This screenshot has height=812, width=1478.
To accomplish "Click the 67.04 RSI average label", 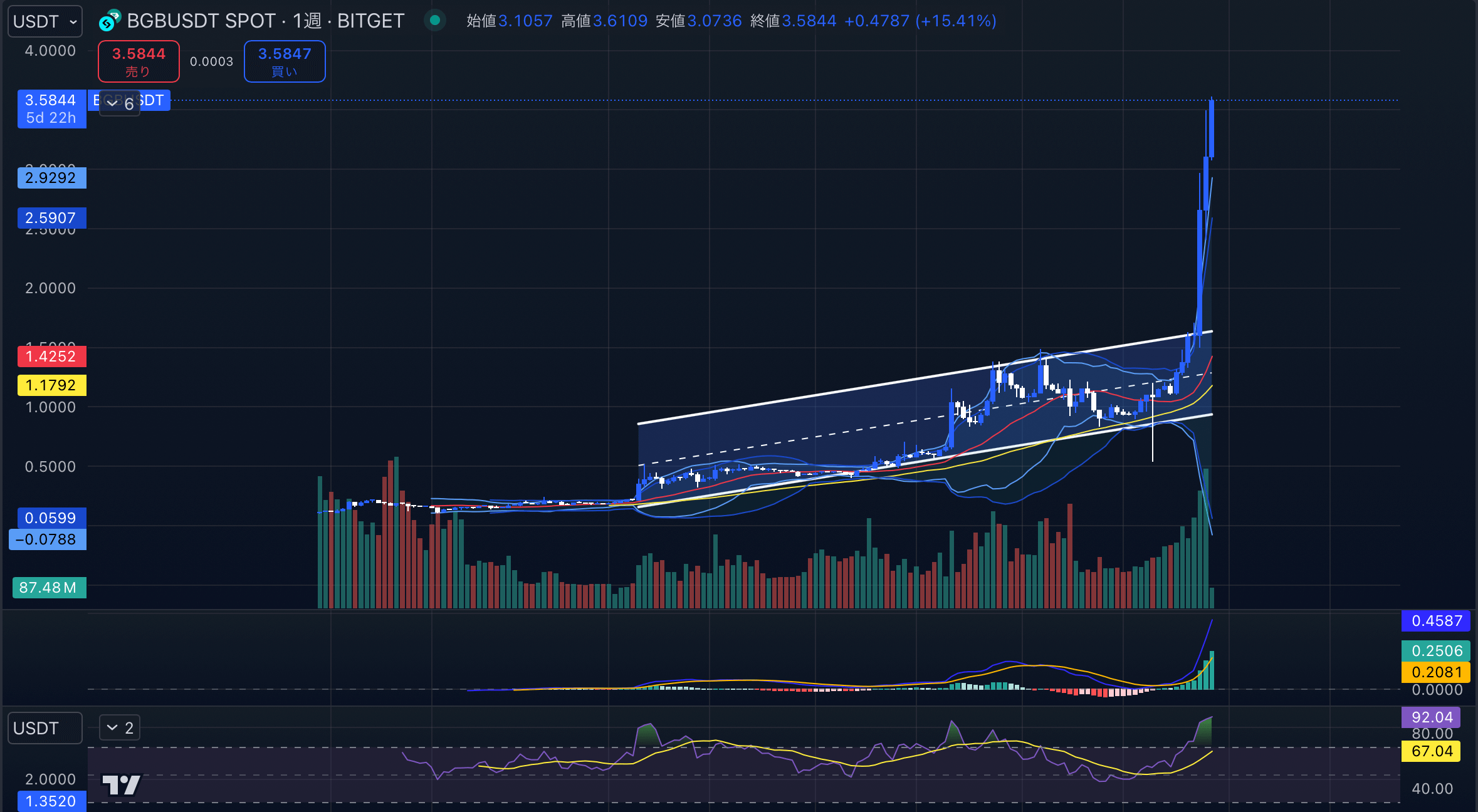I will 1431,751.
